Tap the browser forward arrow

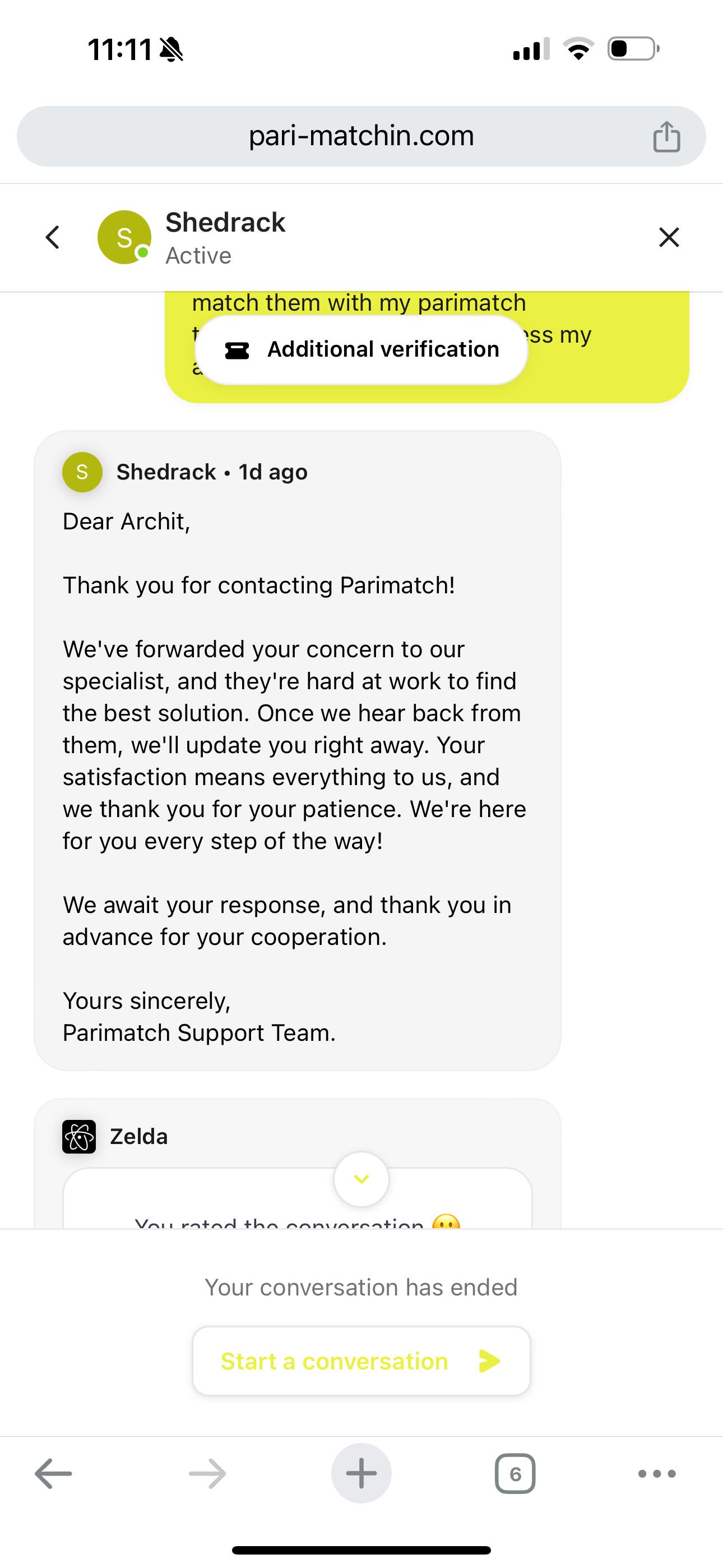(x=207, y=1474)
